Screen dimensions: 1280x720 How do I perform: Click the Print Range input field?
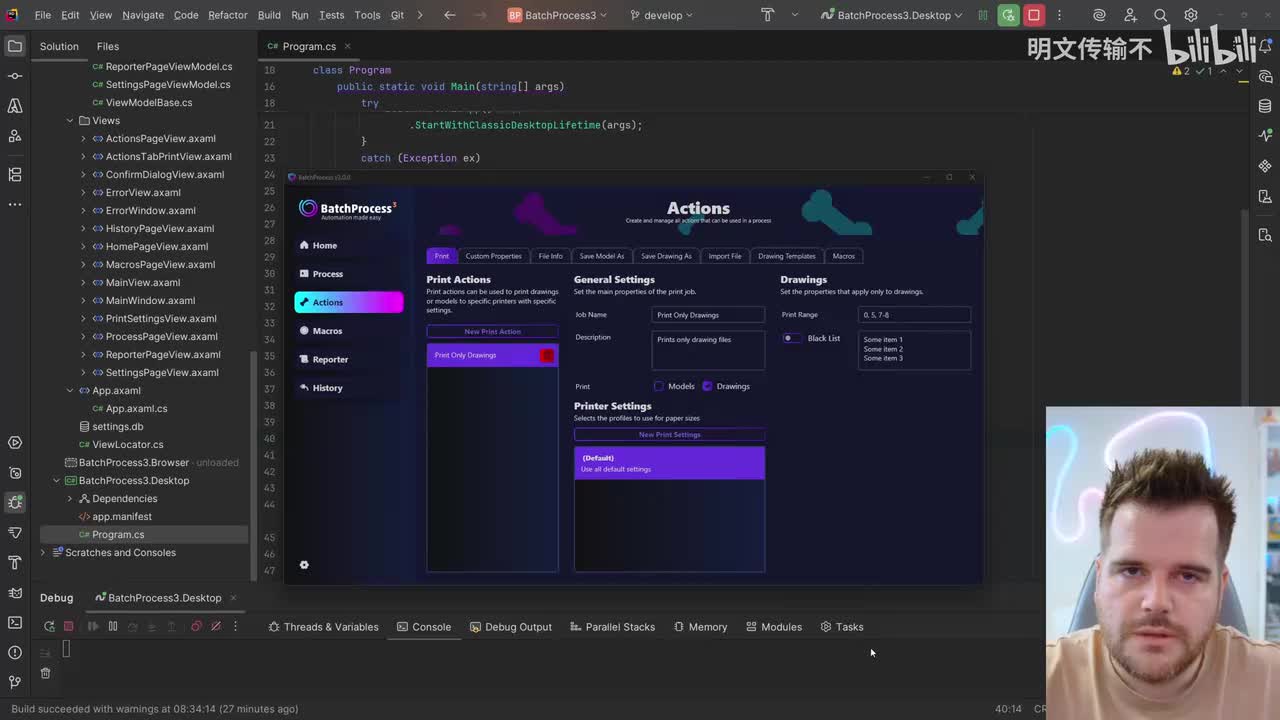tap(914, 315)
